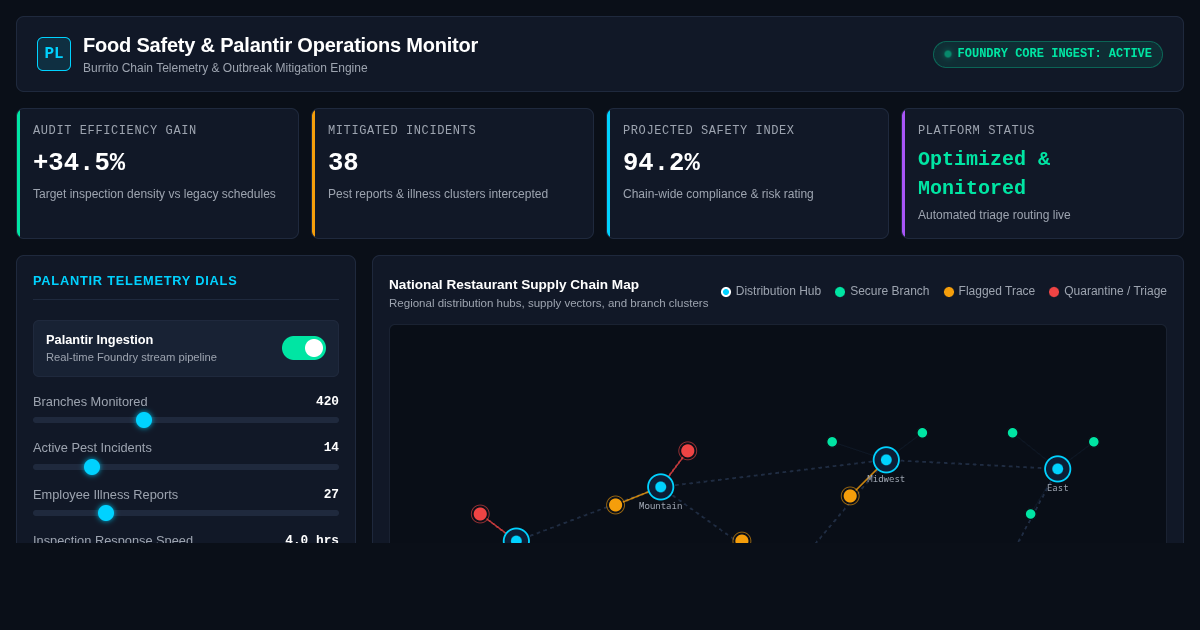Select the East distribution hub node
Viewport: 1200px width, 630px height.
(1058, 469)
